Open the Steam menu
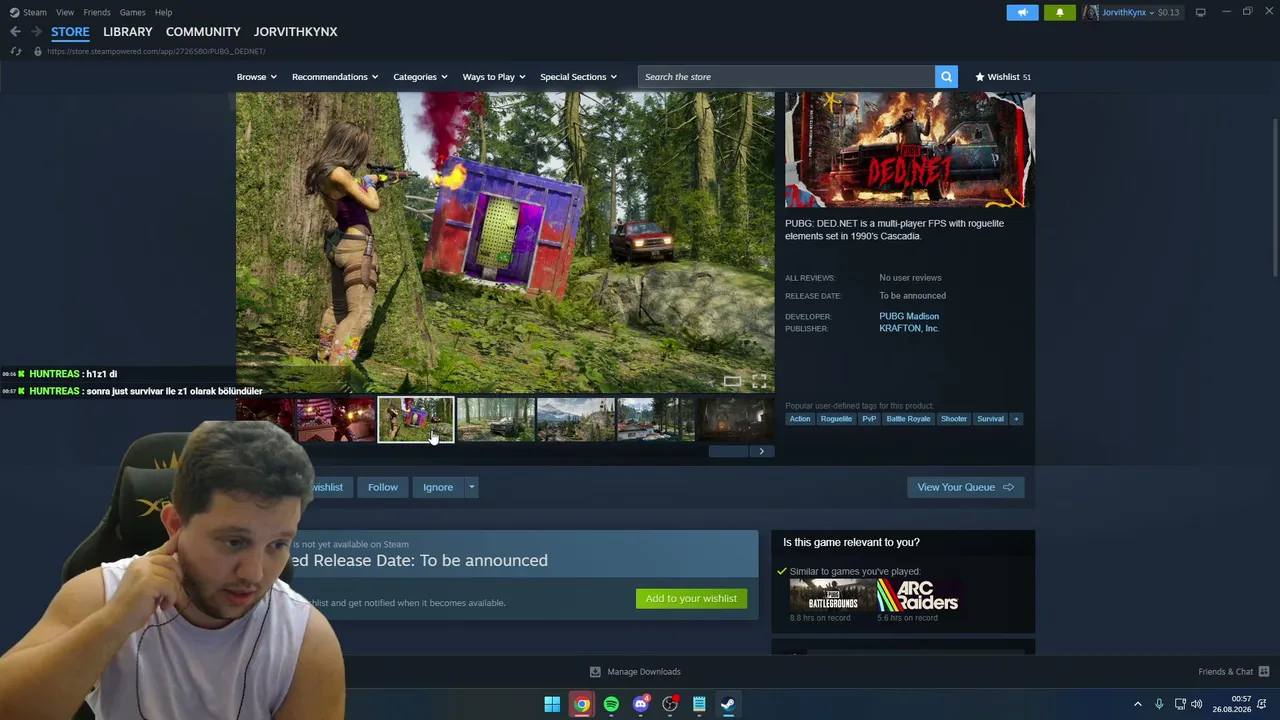This screenshot has width=1280, height=720. tap(28, 12)
